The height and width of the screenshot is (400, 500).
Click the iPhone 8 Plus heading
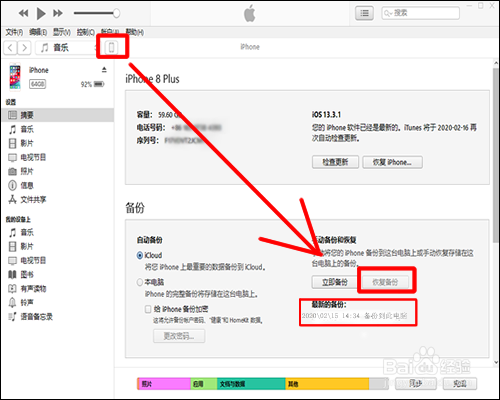(152, 79)
